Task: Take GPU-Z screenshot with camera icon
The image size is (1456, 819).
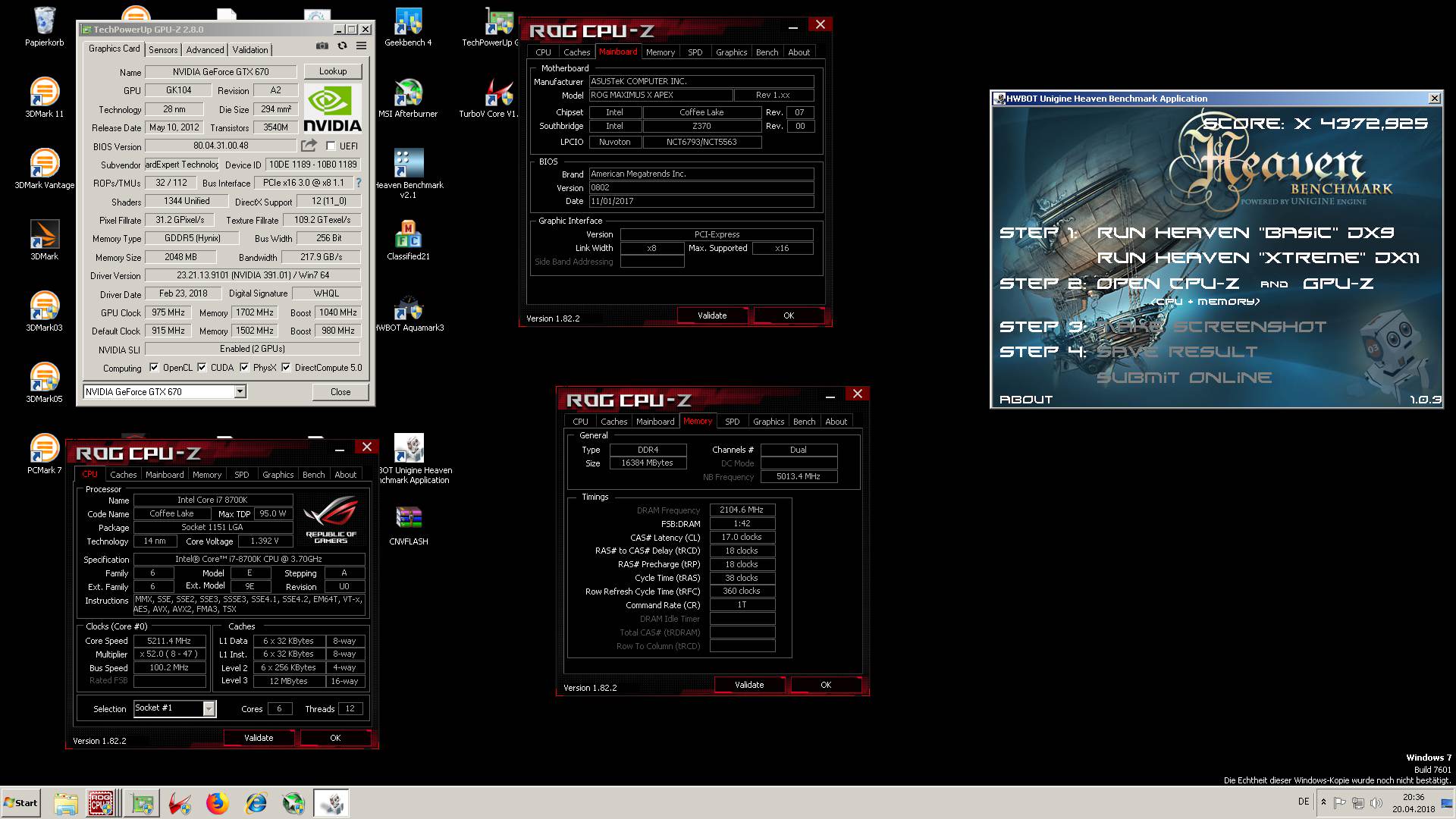Action: point(322,46)
